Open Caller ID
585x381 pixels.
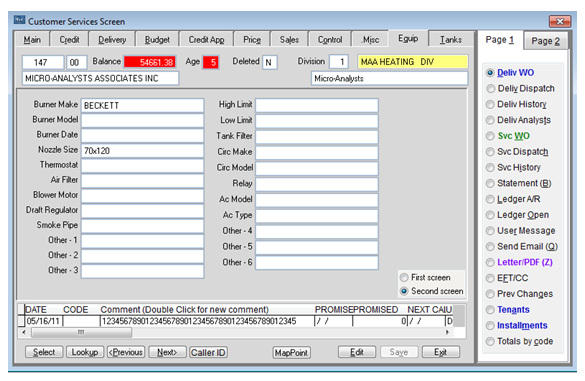coord(208,352)
